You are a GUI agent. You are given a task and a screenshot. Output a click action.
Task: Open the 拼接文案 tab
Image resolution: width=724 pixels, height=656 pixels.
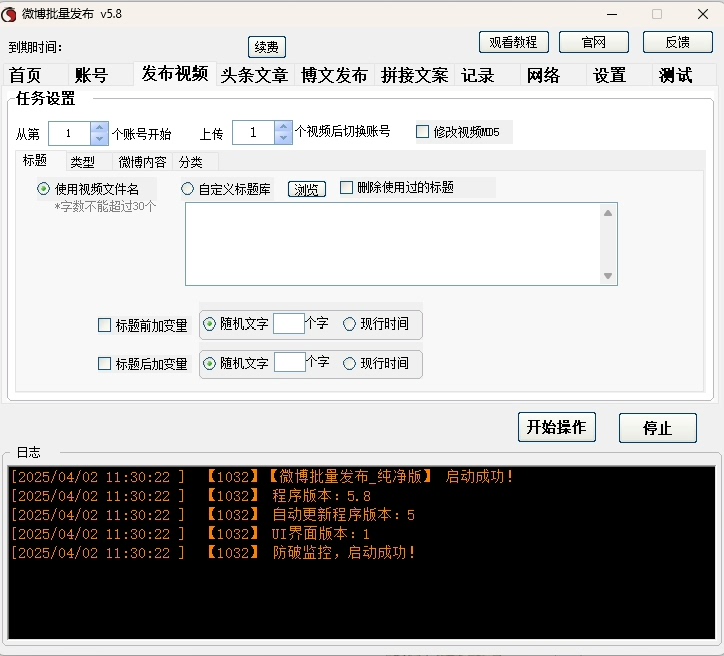(414, 75)
